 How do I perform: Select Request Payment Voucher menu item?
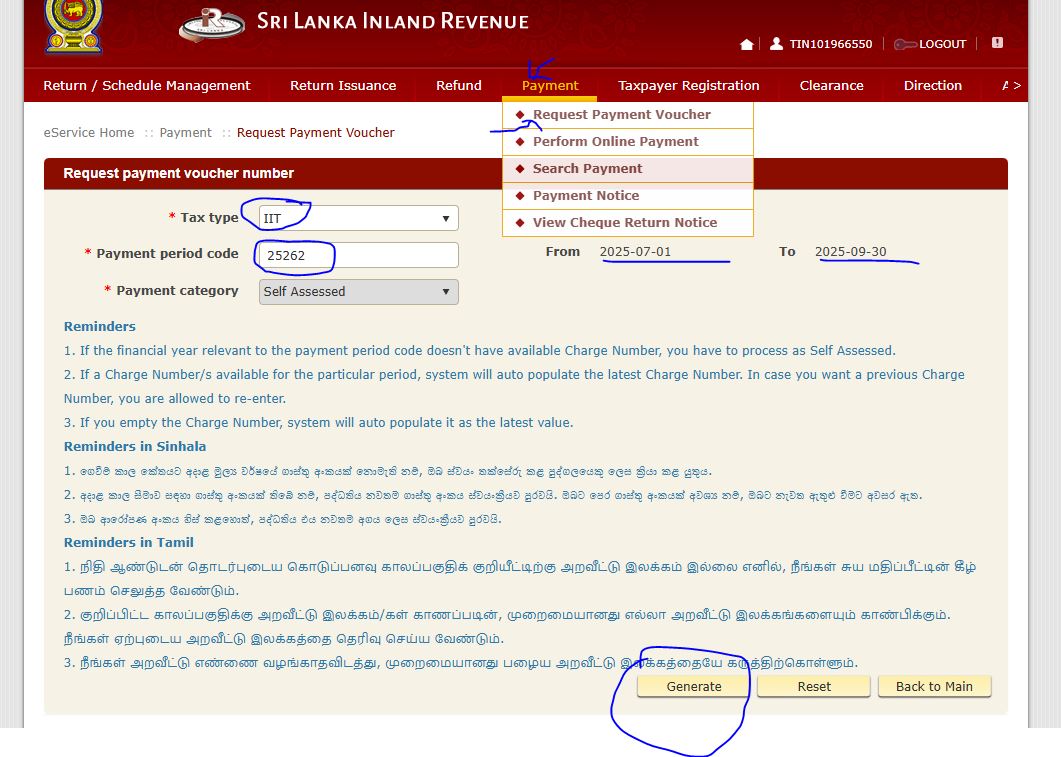pyautogui.click(x=621, y=115)
